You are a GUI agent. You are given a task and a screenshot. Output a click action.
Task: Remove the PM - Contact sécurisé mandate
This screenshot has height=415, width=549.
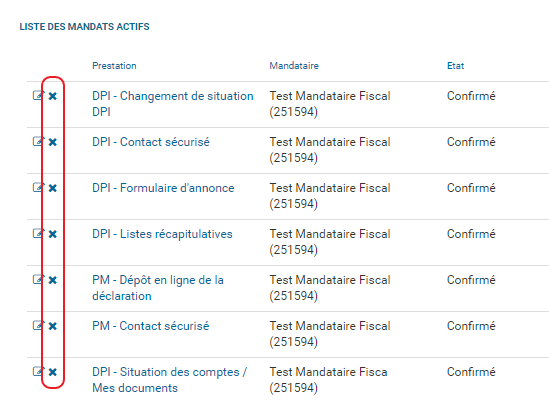click(53, 326)
